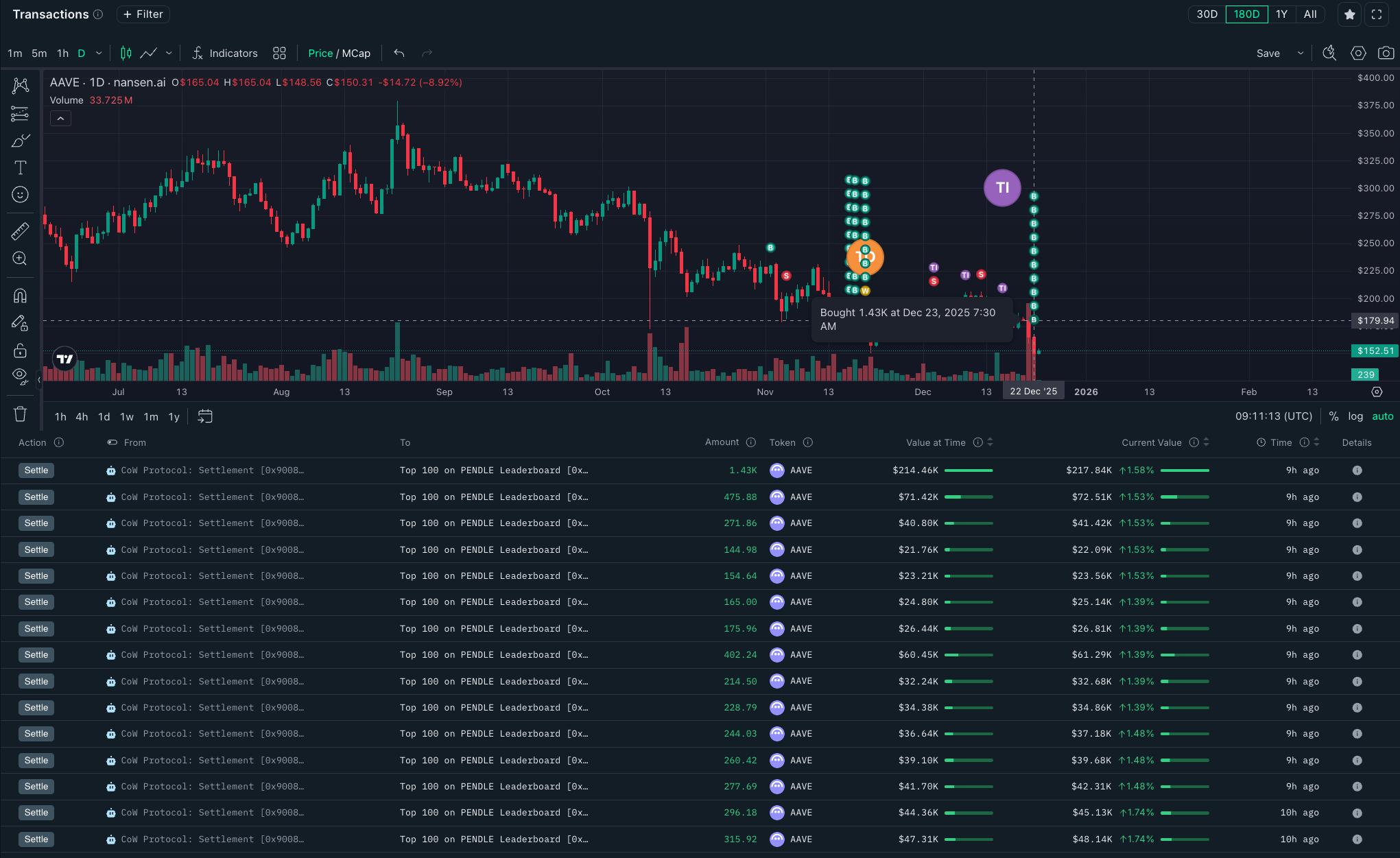Click the magnet mode icon

click(20, 296)
